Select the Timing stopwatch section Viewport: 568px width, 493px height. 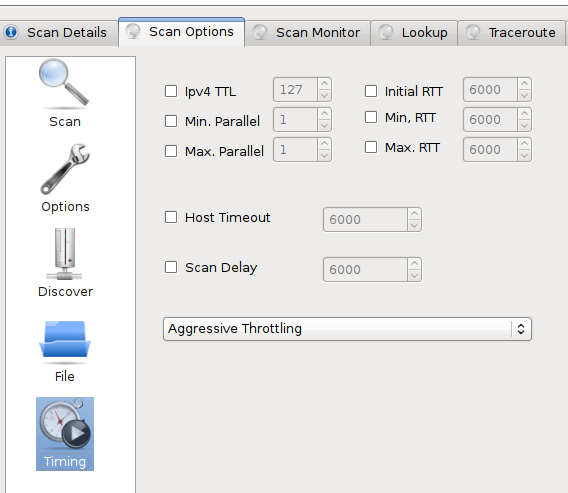tap(65, 434)
